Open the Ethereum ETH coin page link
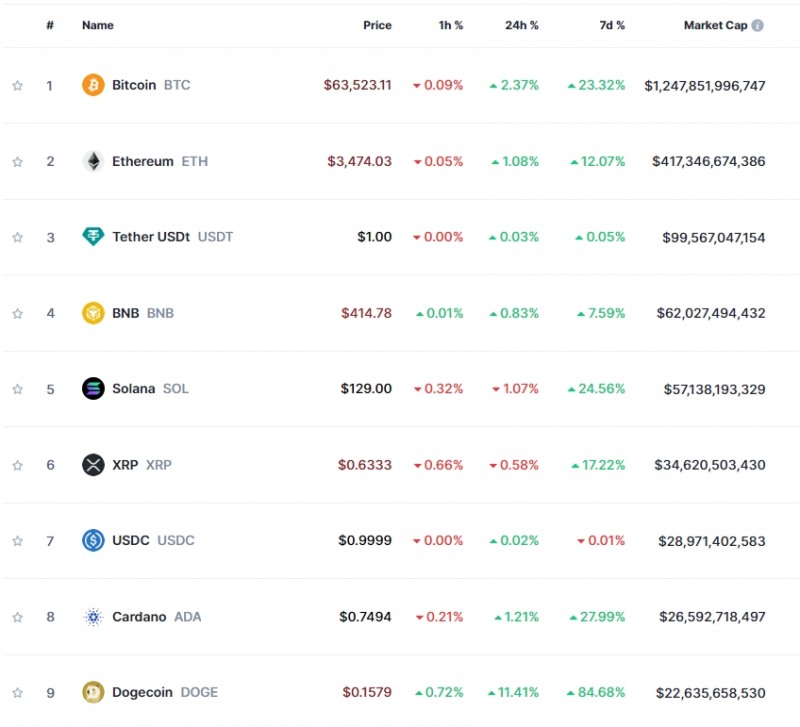Screen dimensions: 800x727 click(143, 161)
